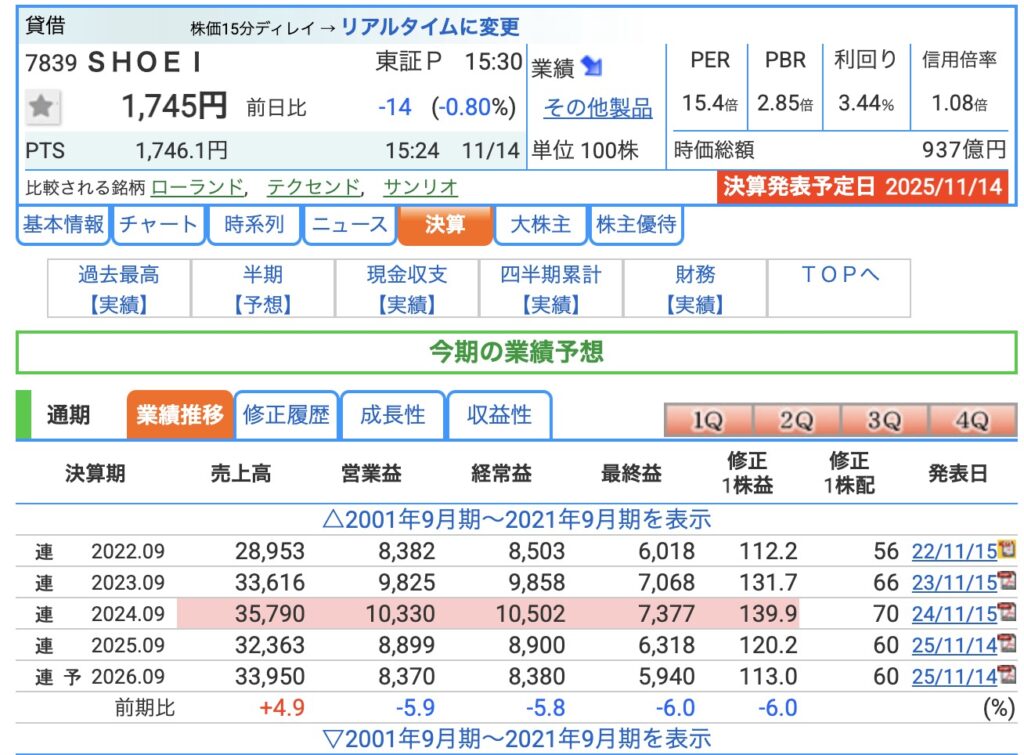
Task: Switch to the 2Q quarterly view
Action: (795, 421)
